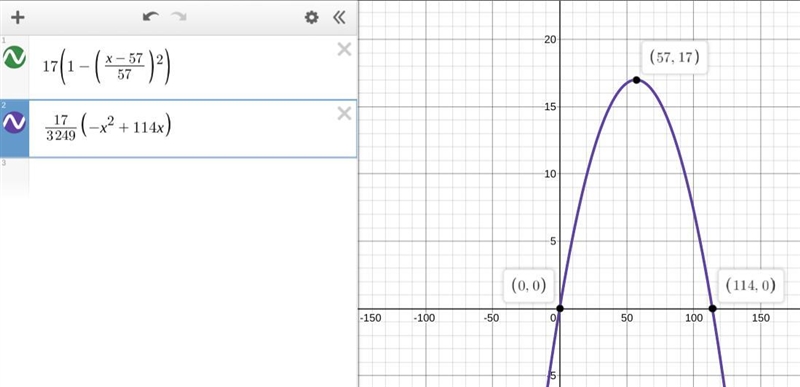Delete expression 1 with its X button
Viewport: 800px width, 387px height.
click(x=344, y=49)
